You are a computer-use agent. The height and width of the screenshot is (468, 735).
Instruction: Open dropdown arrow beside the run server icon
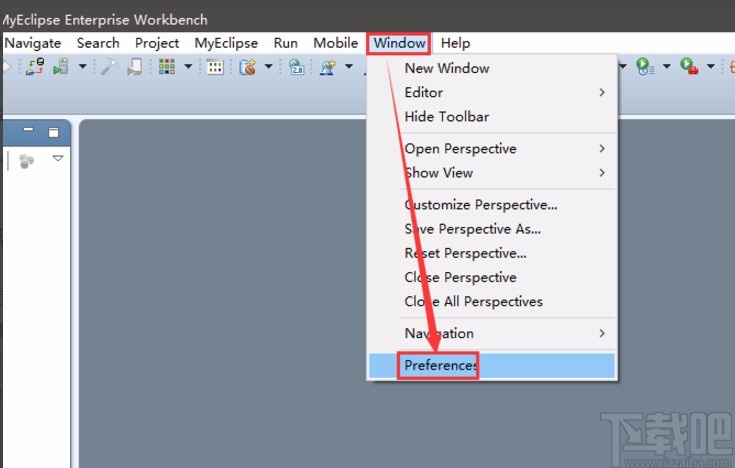coord(82,67)
